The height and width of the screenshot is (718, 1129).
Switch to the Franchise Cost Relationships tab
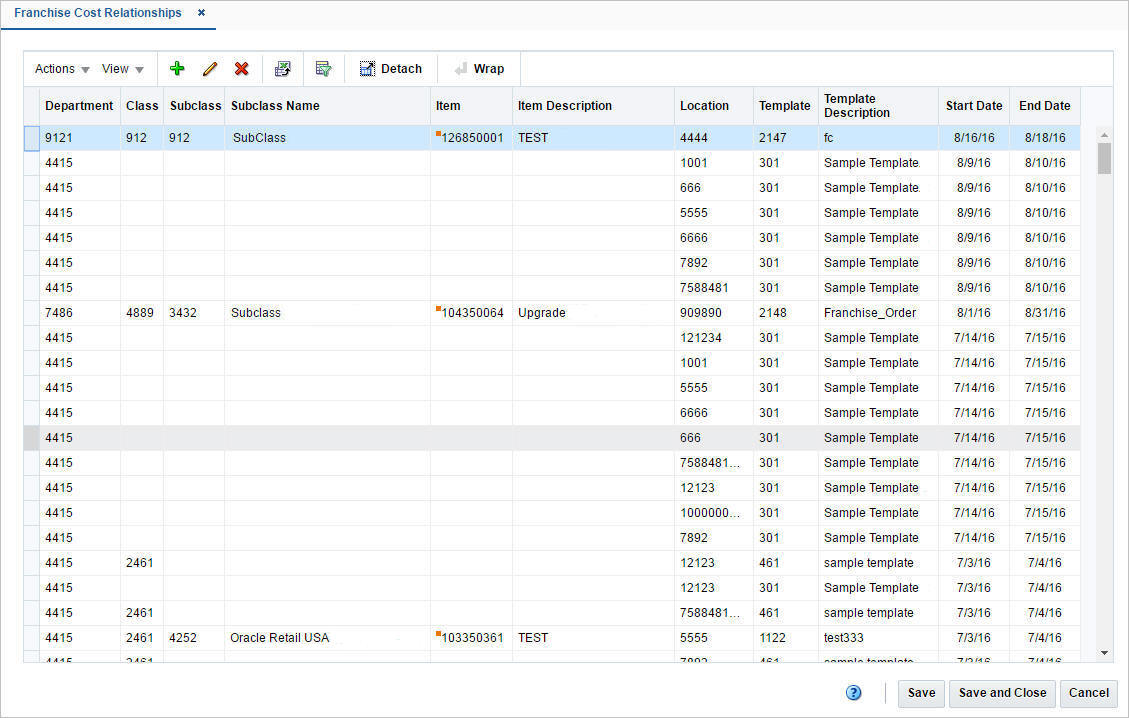pyautogui.click(x=97, y=13)
